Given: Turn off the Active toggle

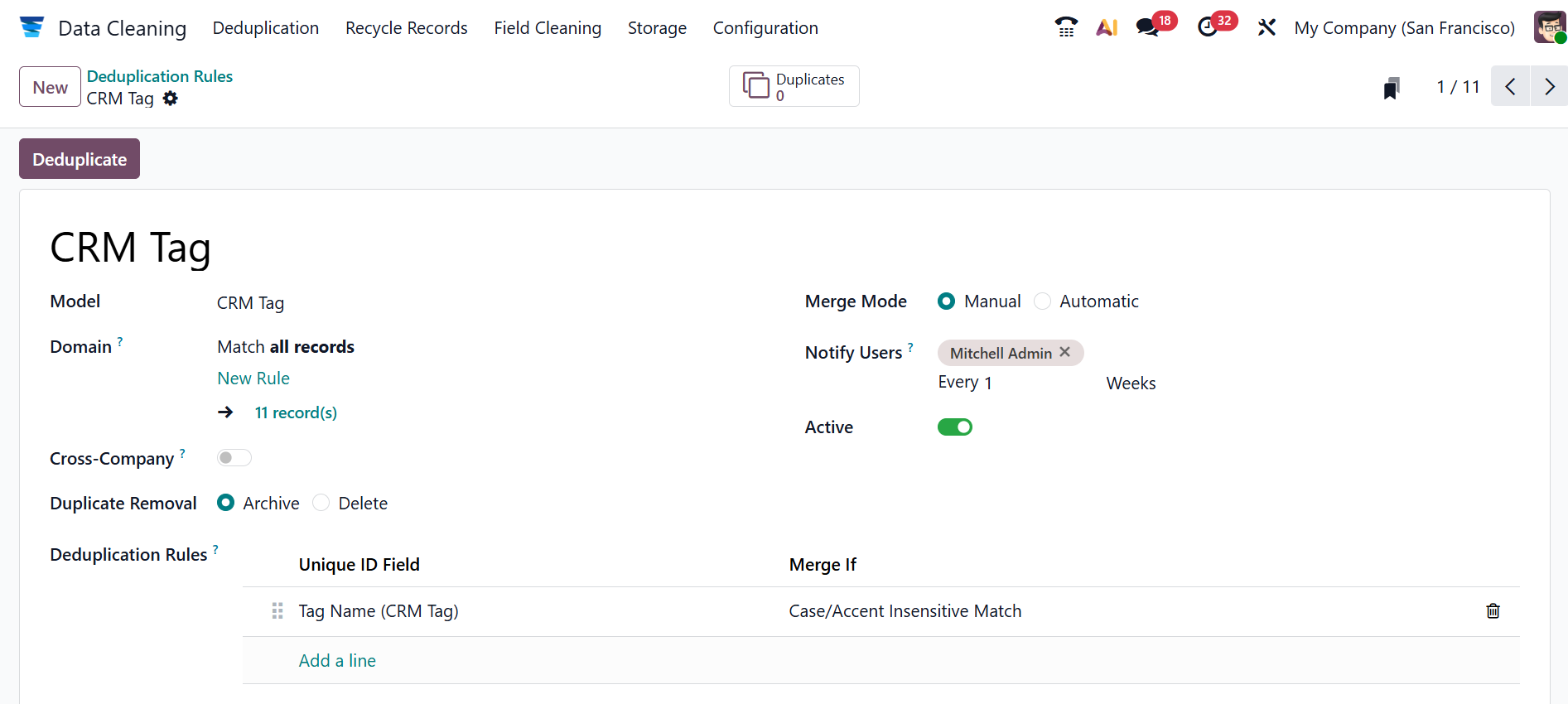Looking at the screenshot, I should pos(954,427).
